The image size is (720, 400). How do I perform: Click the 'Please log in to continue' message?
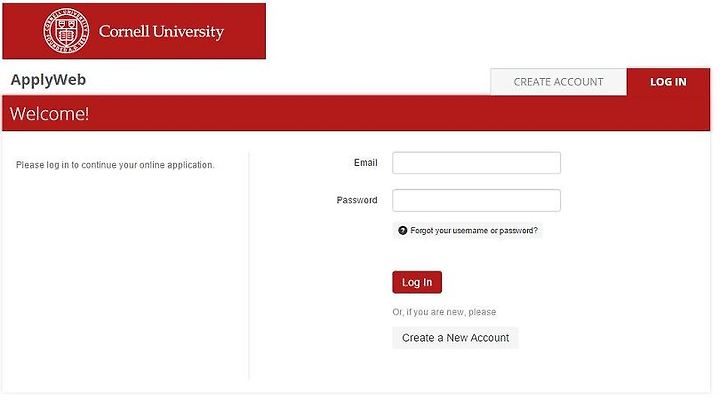coord(115,165)
